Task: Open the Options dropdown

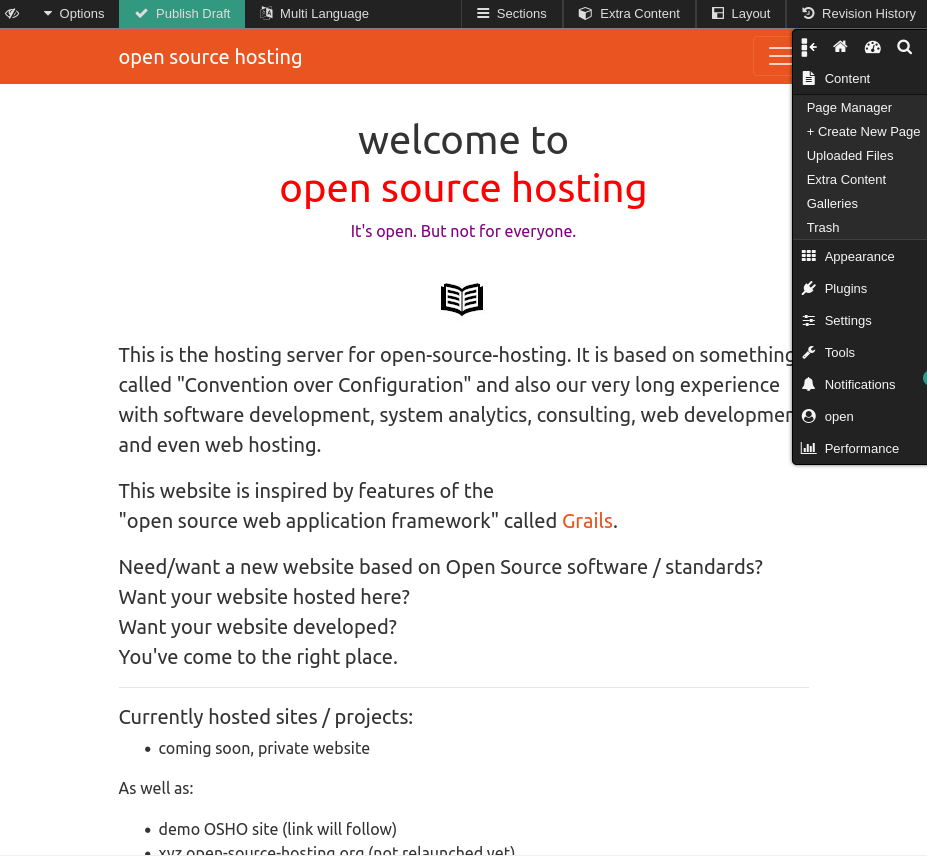Action: point(73,14)
